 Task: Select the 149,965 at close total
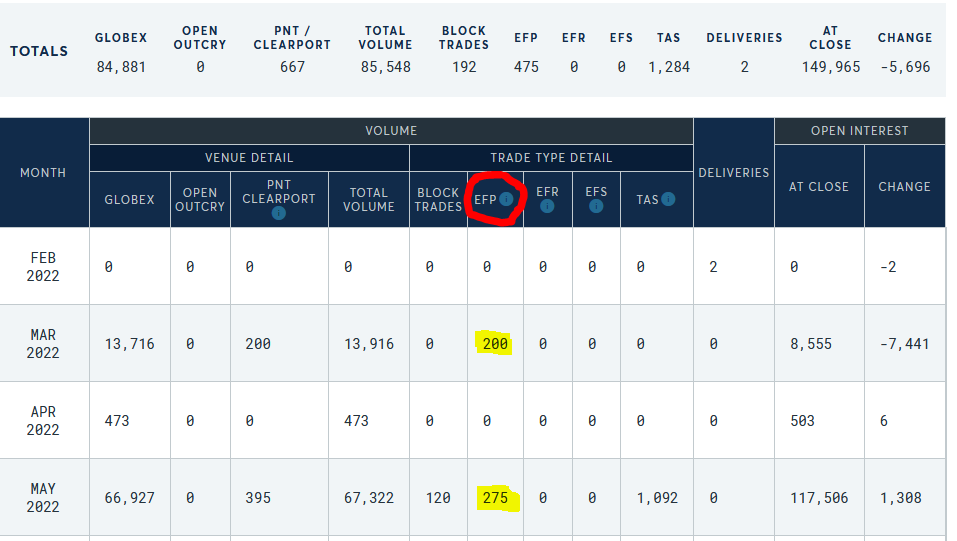point(831,67)
